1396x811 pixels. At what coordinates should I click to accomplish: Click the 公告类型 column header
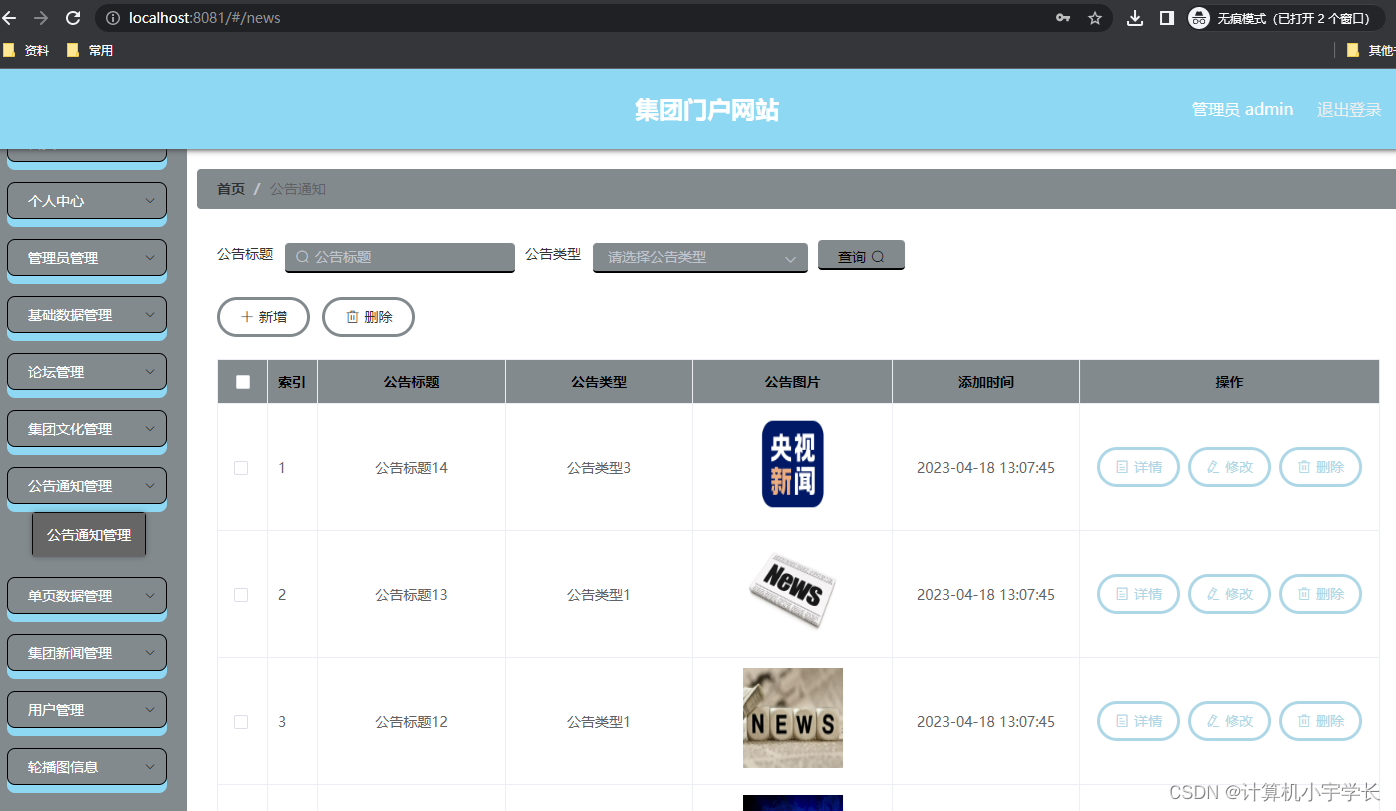599,382
